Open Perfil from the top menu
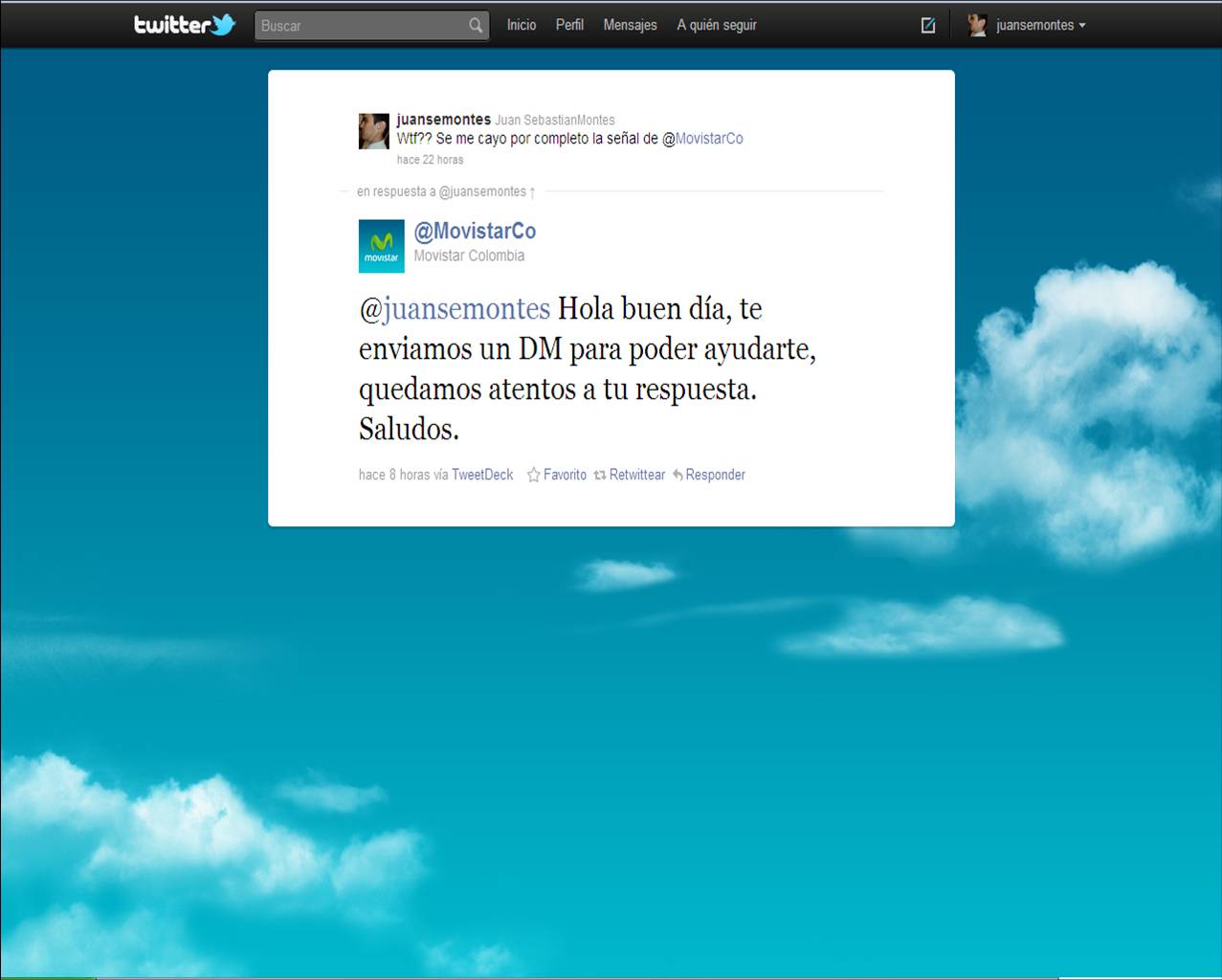This screenshot has height=980, width=1222. 569,25
